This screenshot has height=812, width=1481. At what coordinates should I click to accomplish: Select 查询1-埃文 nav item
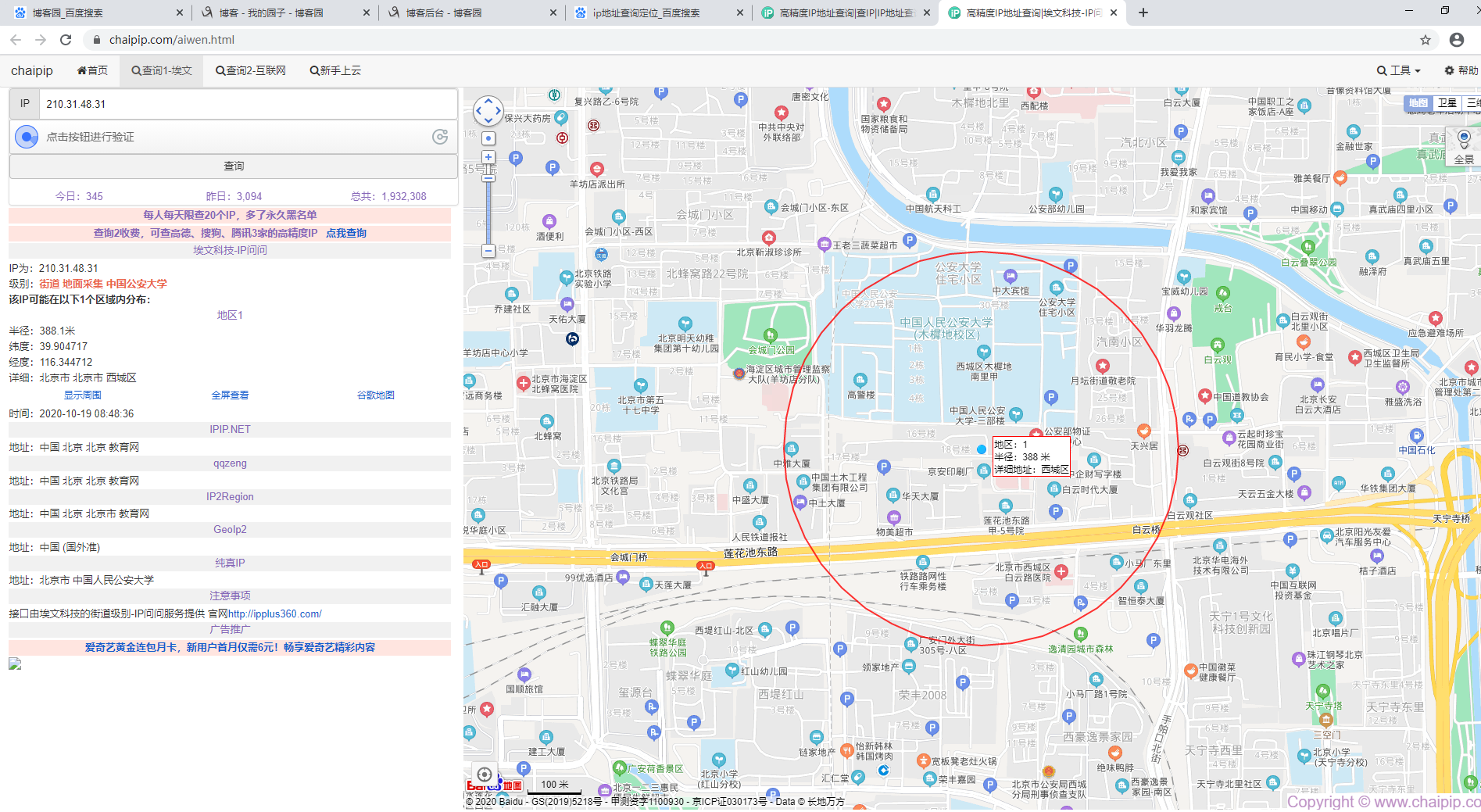(162, 70)
